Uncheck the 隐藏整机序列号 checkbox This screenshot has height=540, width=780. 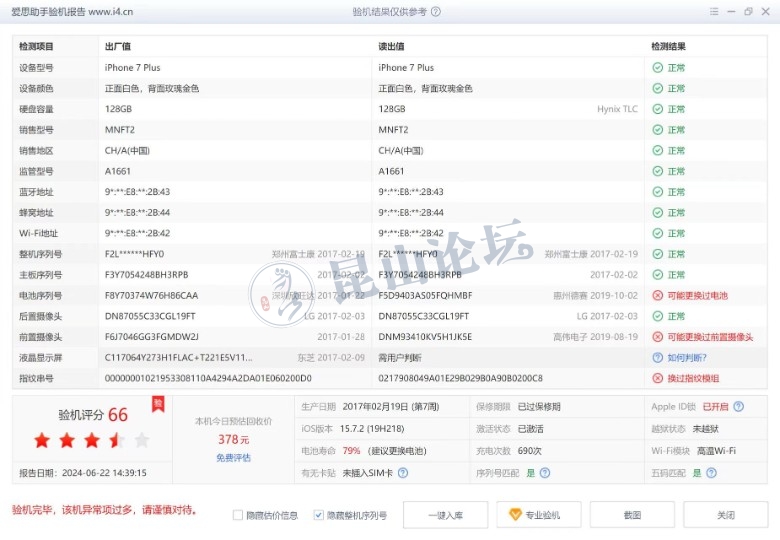(319, 515)
